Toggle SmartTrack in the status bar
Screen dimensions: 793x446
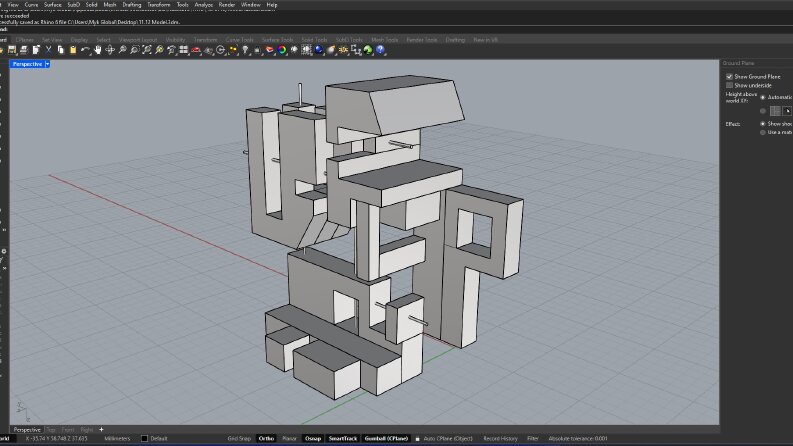click(x=343, y=438)
